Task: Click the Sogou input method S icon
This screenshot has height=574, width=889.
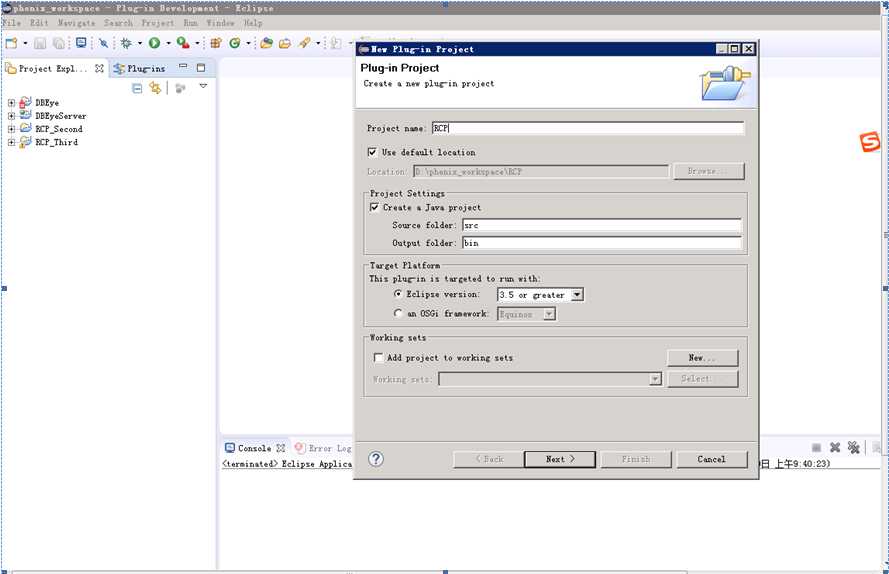Action: pyautogui.click(x=870, y=142)
